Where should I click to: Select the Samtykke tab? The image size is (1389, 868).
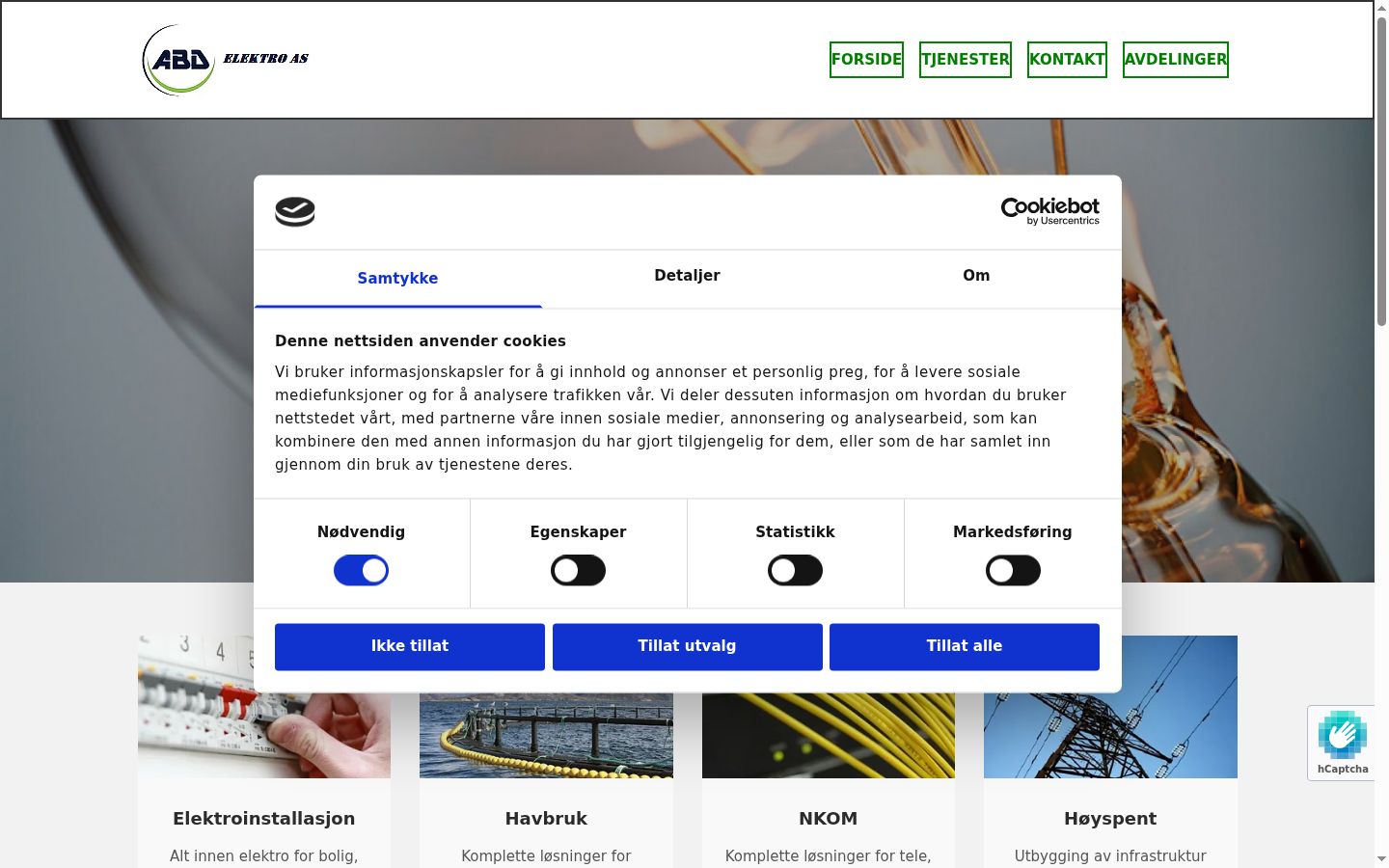click(x=397, y=278)
